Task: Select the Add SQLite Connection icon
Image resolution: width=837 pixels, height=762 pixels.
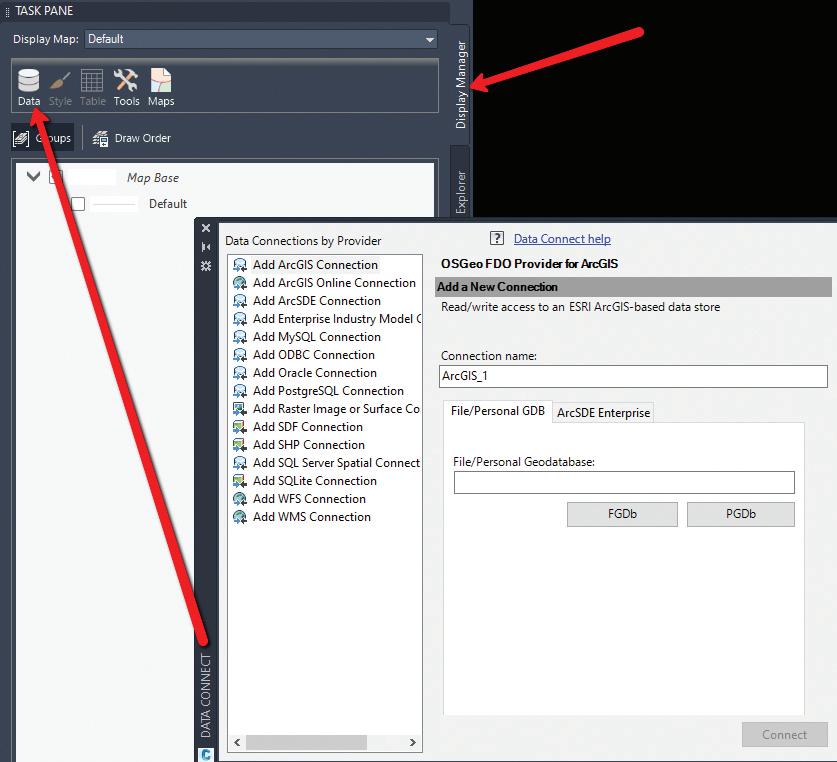Action: coord(240,481)
